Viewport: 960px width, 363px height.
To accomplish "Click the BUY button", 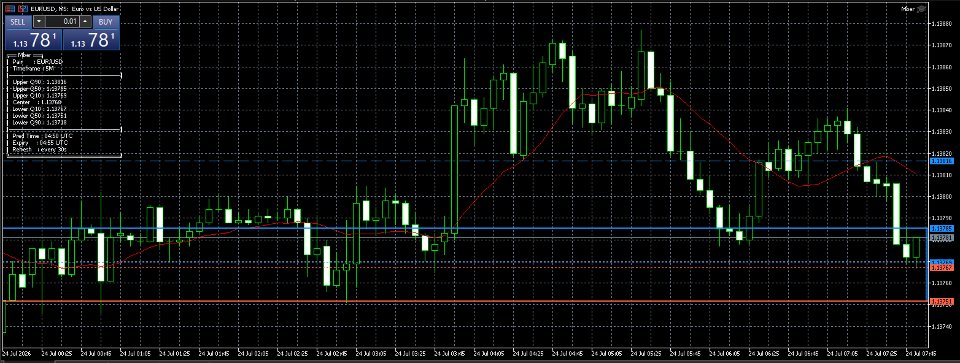I will point(106,21).
